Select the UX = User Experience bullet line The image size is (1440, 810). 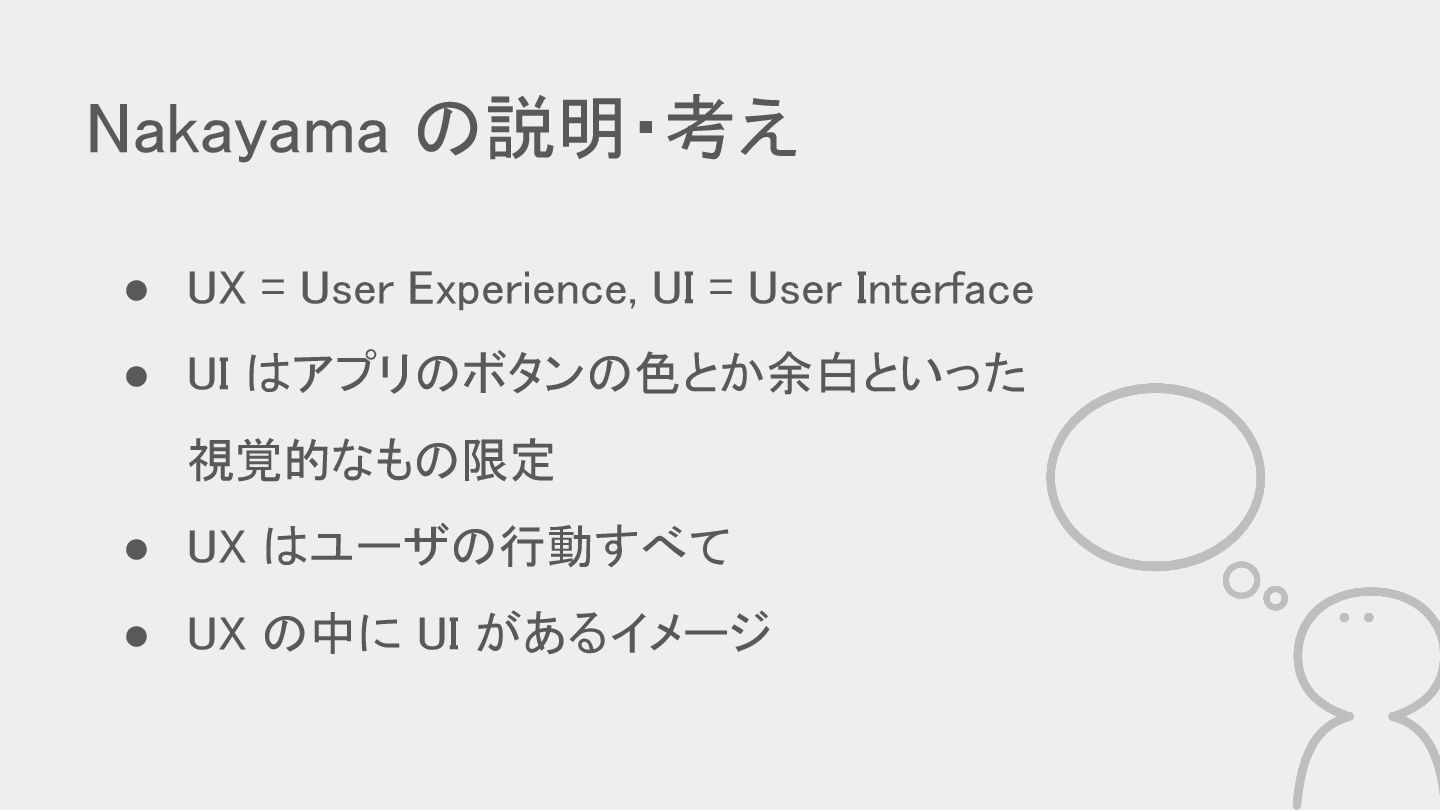(610, 290)
